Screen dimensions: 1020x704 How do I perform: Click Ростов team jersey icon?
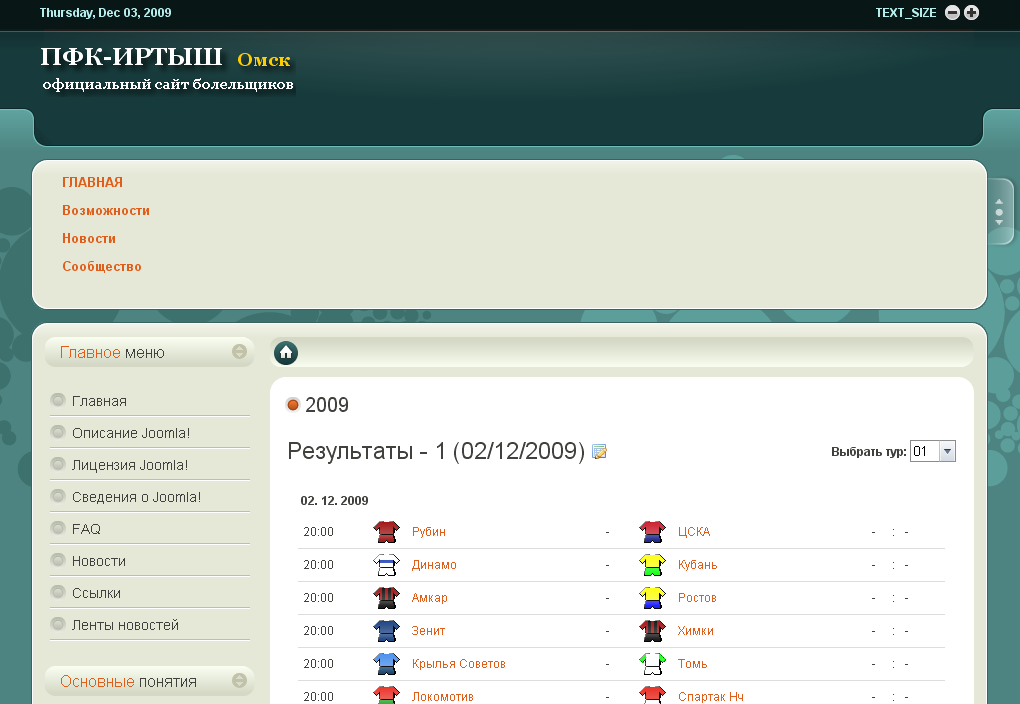click(652, 597)
